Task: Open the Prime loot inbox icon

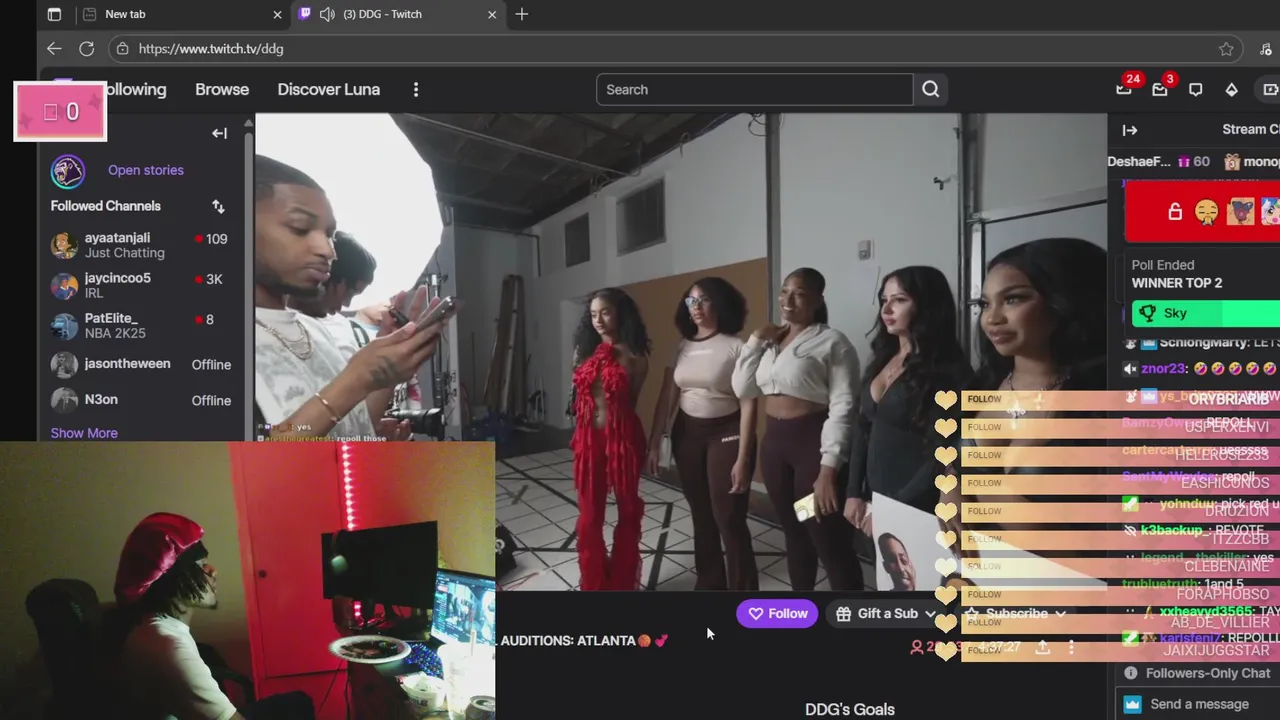Action: (1124, 89)
